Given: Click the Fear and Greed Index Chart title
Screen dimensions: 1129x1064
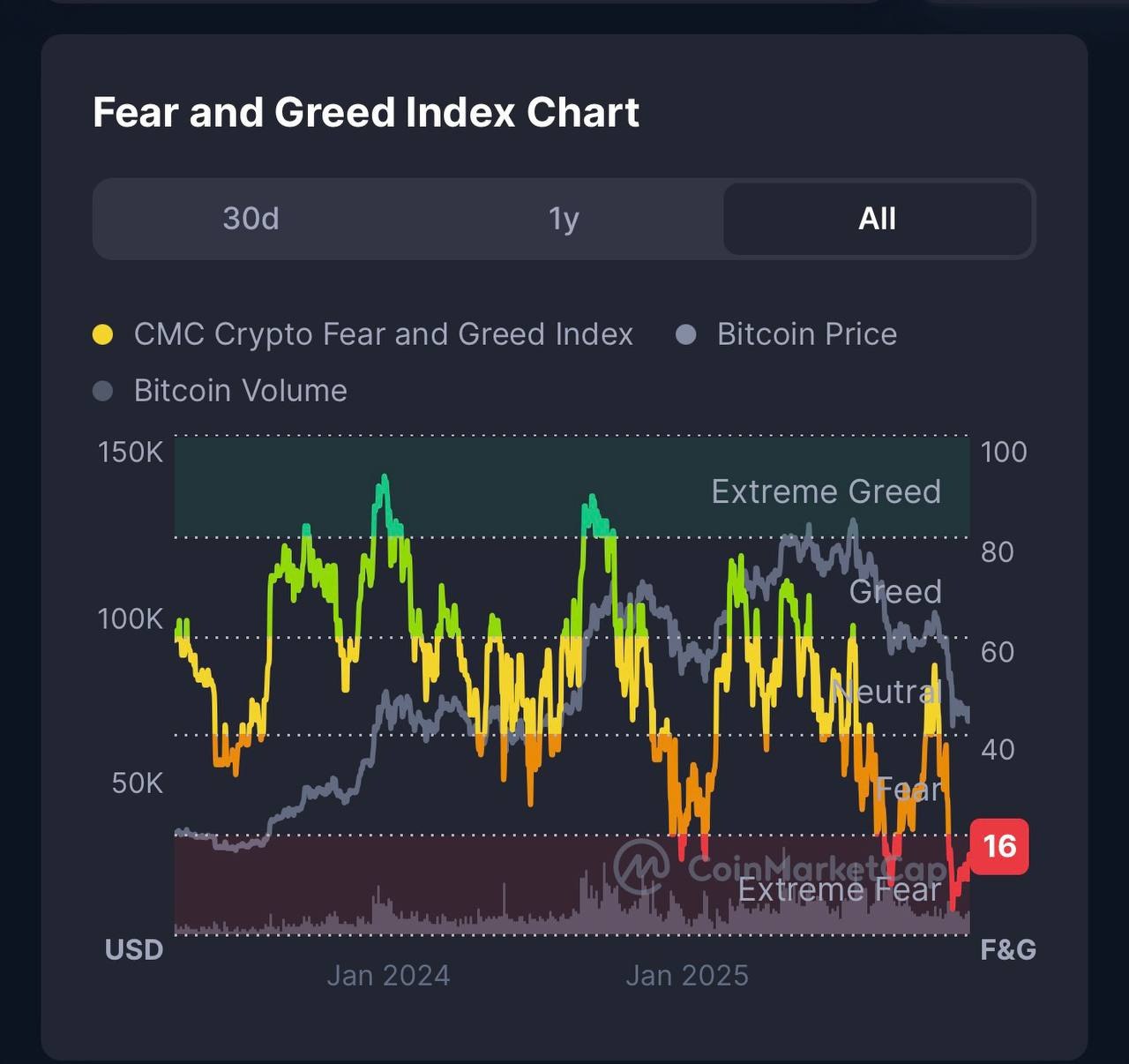Looking at the screenshot, I should point(366,113).
